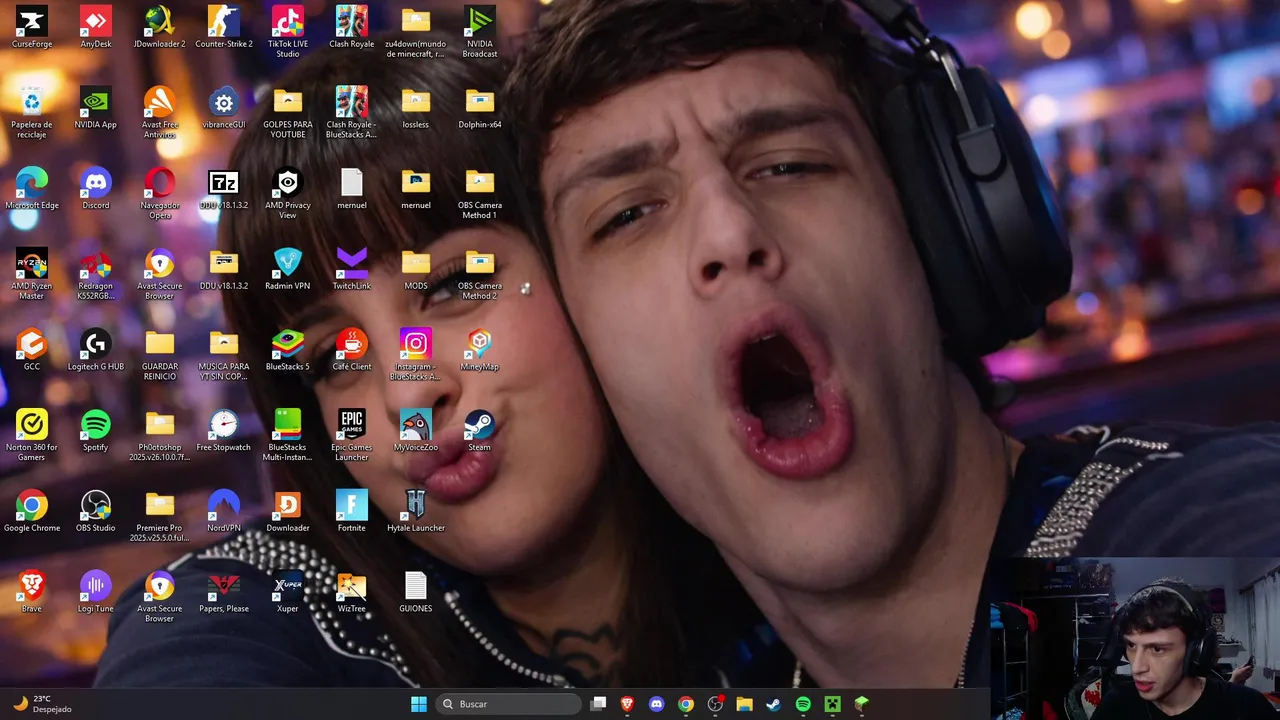Click the Instagram - BlueStacks shortcut
The height and width of the screenshot is (720, 1280).
[416, 355]
